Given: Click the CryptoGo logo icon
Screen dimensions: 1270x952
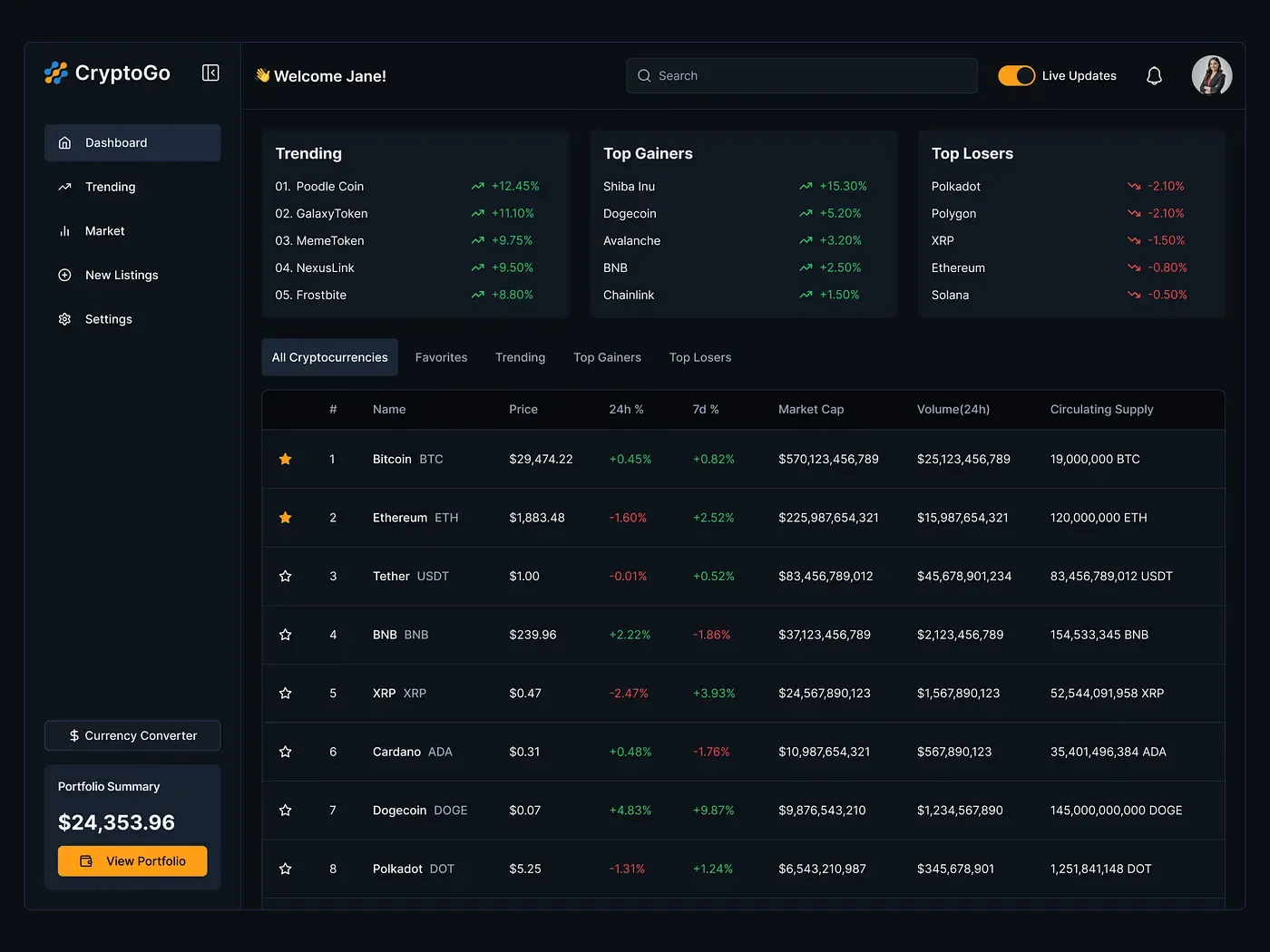Looking at the screenshot, I should tap(55, 73).
